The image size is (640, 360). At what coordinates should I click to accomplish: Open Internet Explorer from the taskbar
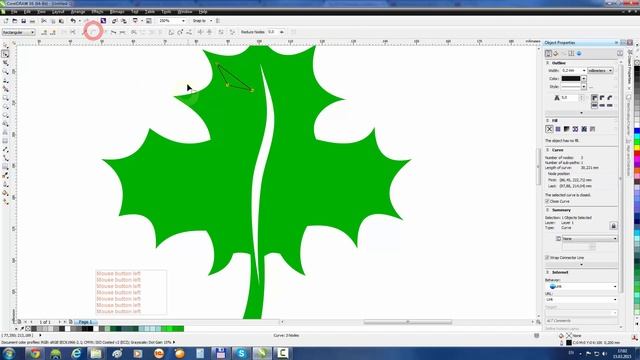[x=76, y=353]
